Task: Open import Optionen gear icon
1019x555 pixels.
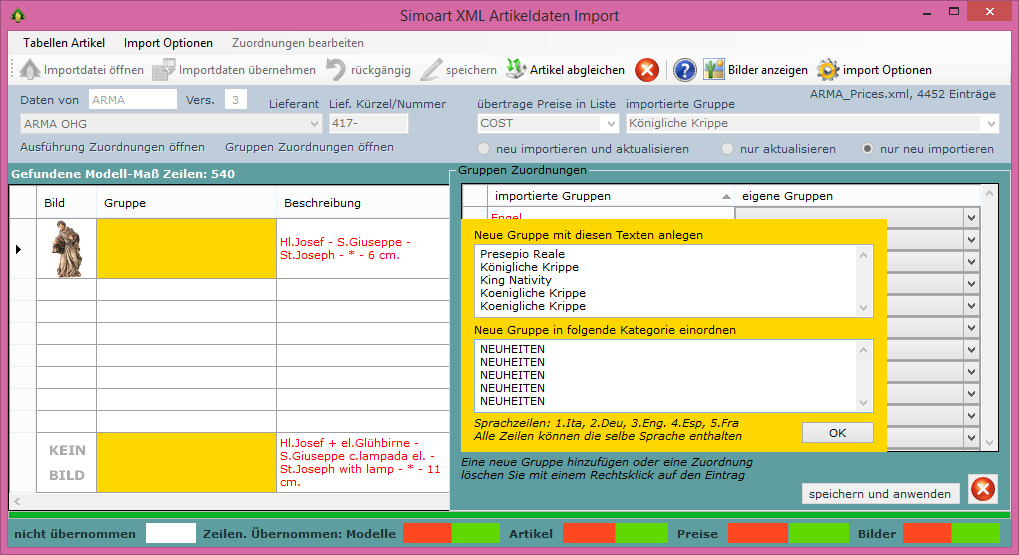Action: [828, 70]
